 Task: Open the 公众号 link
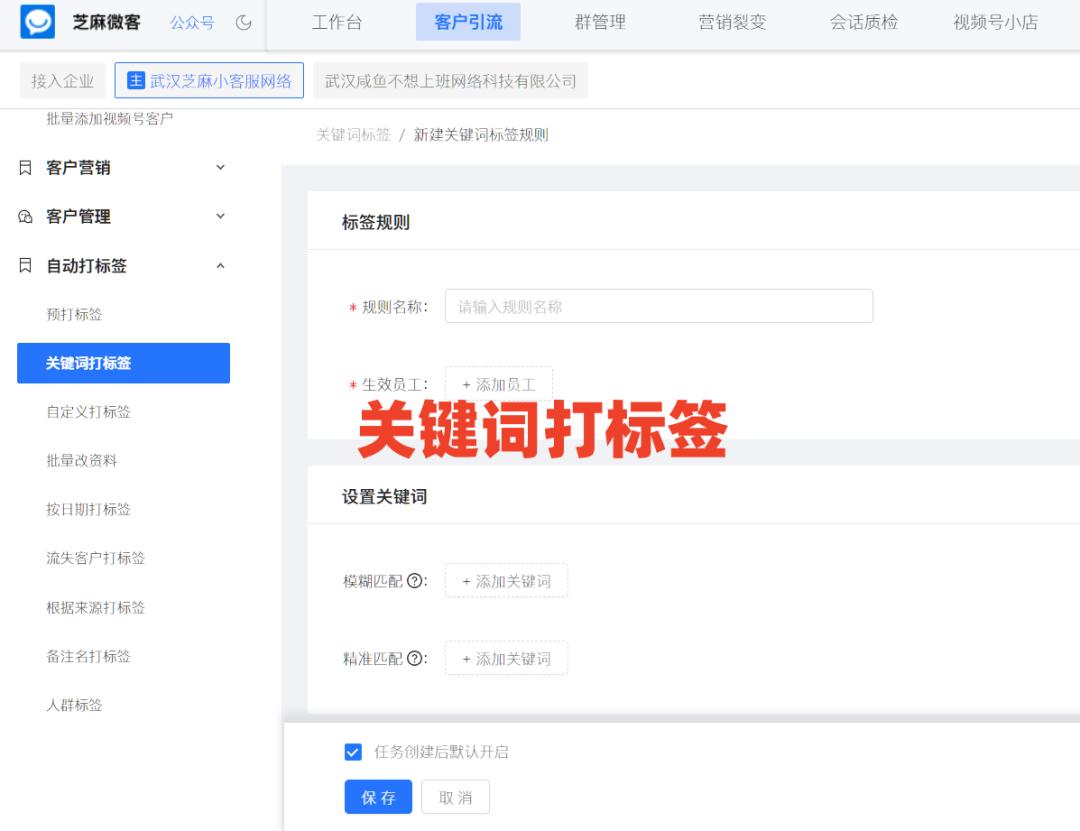(192, 22)
